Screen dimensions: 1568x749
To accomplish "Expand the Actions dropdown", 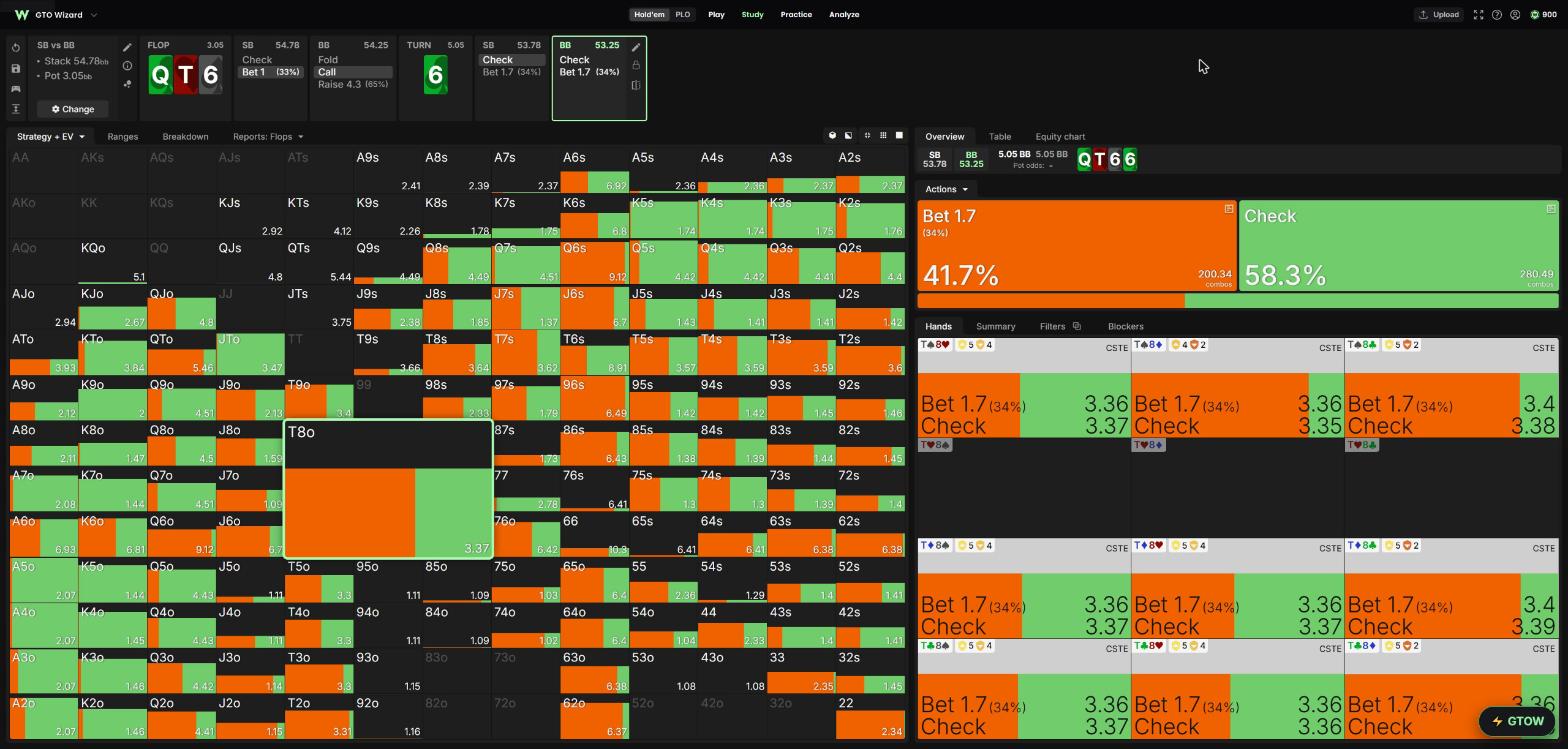I will tap(946, 189).
